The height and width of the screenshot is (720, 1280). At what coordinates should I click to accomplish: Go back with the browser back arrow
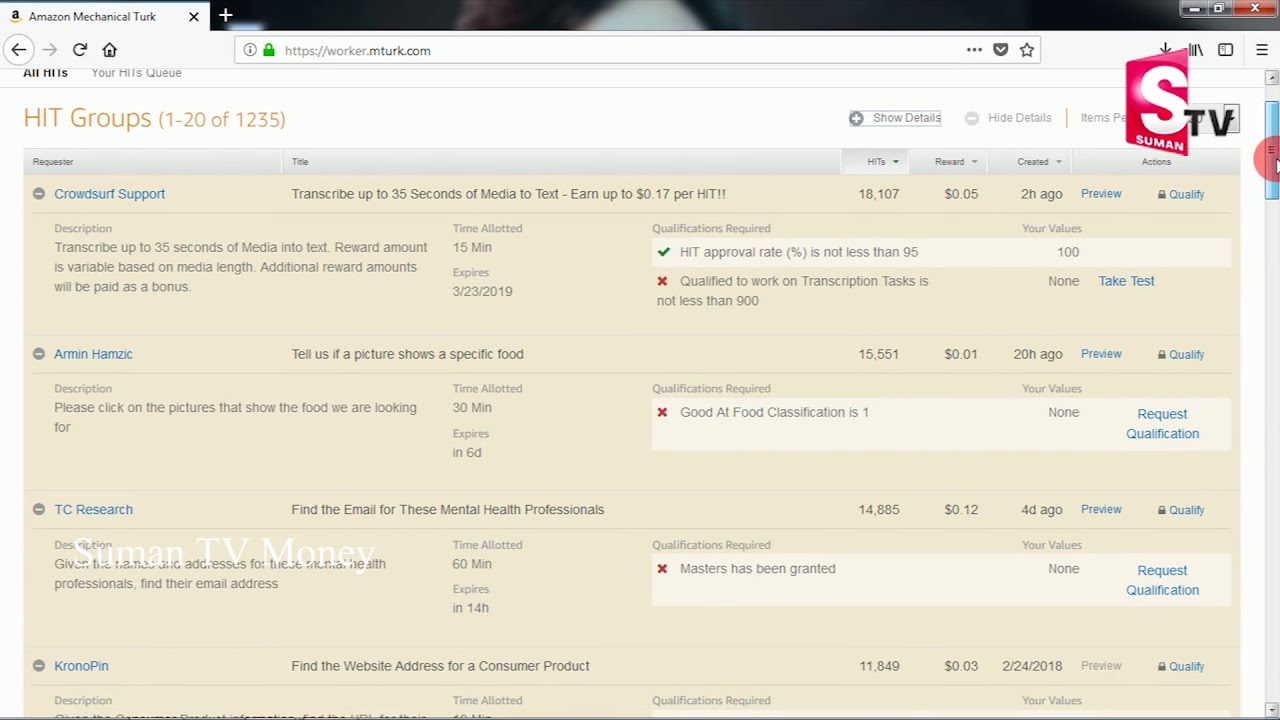click(x=18, y=50)
